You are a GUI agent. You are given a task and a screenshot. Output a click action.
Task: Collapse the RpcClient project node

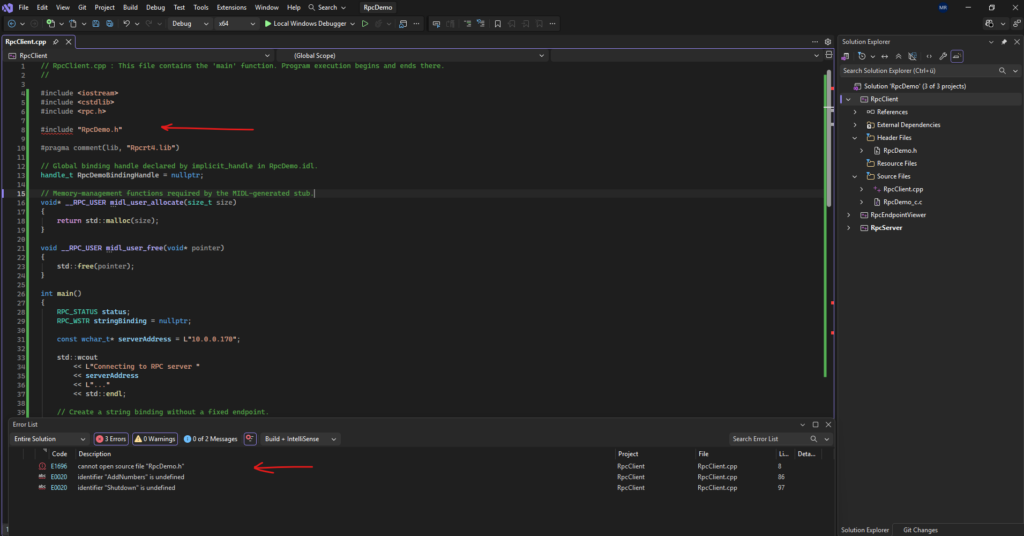pyautogui.click(x=848, y=99)
